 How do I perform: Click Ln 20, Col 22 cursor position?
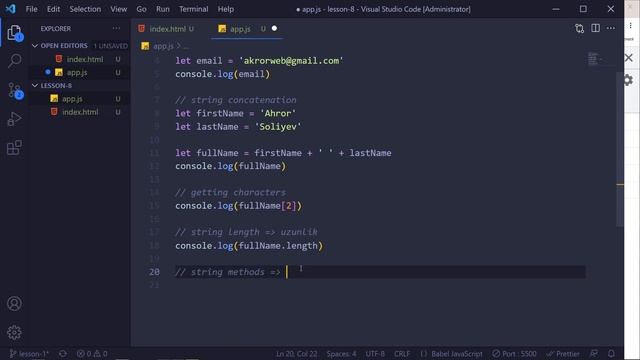[x=296, y=353]
